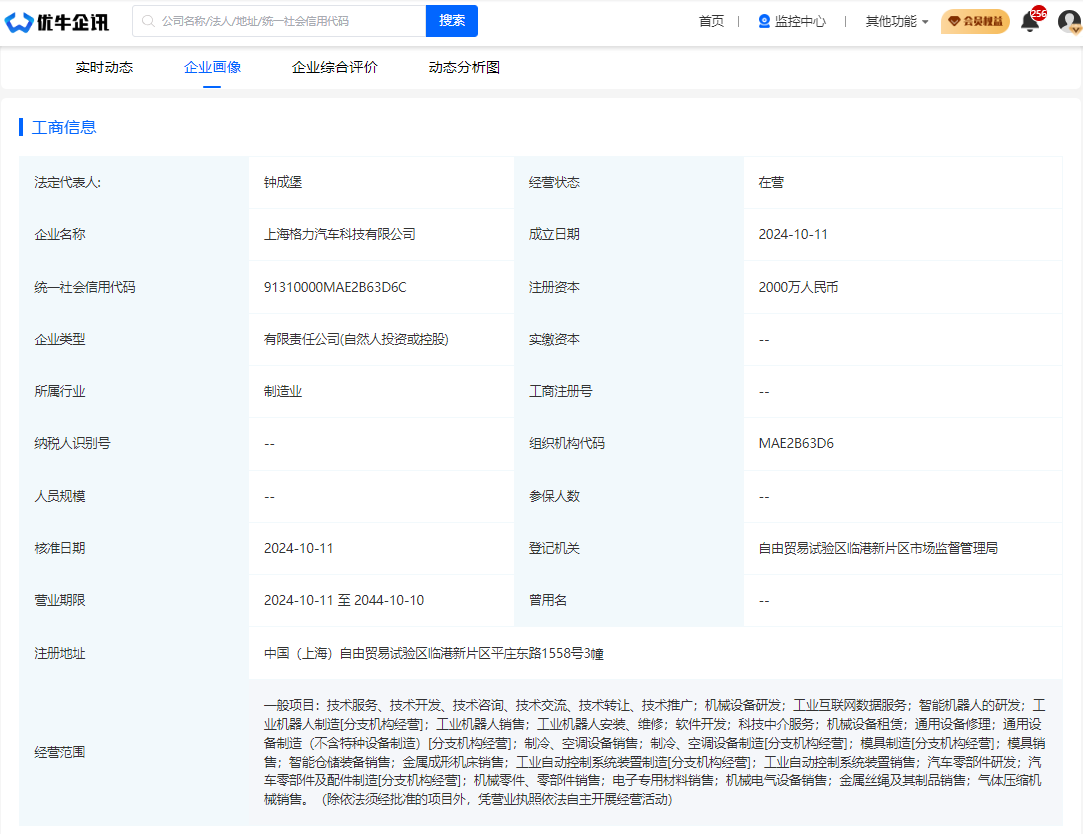Image resolution: width=1083 pixels, height=834 pixels.
Task: Click the monitor icon beside 监控中心
Action: click(764, 21)
